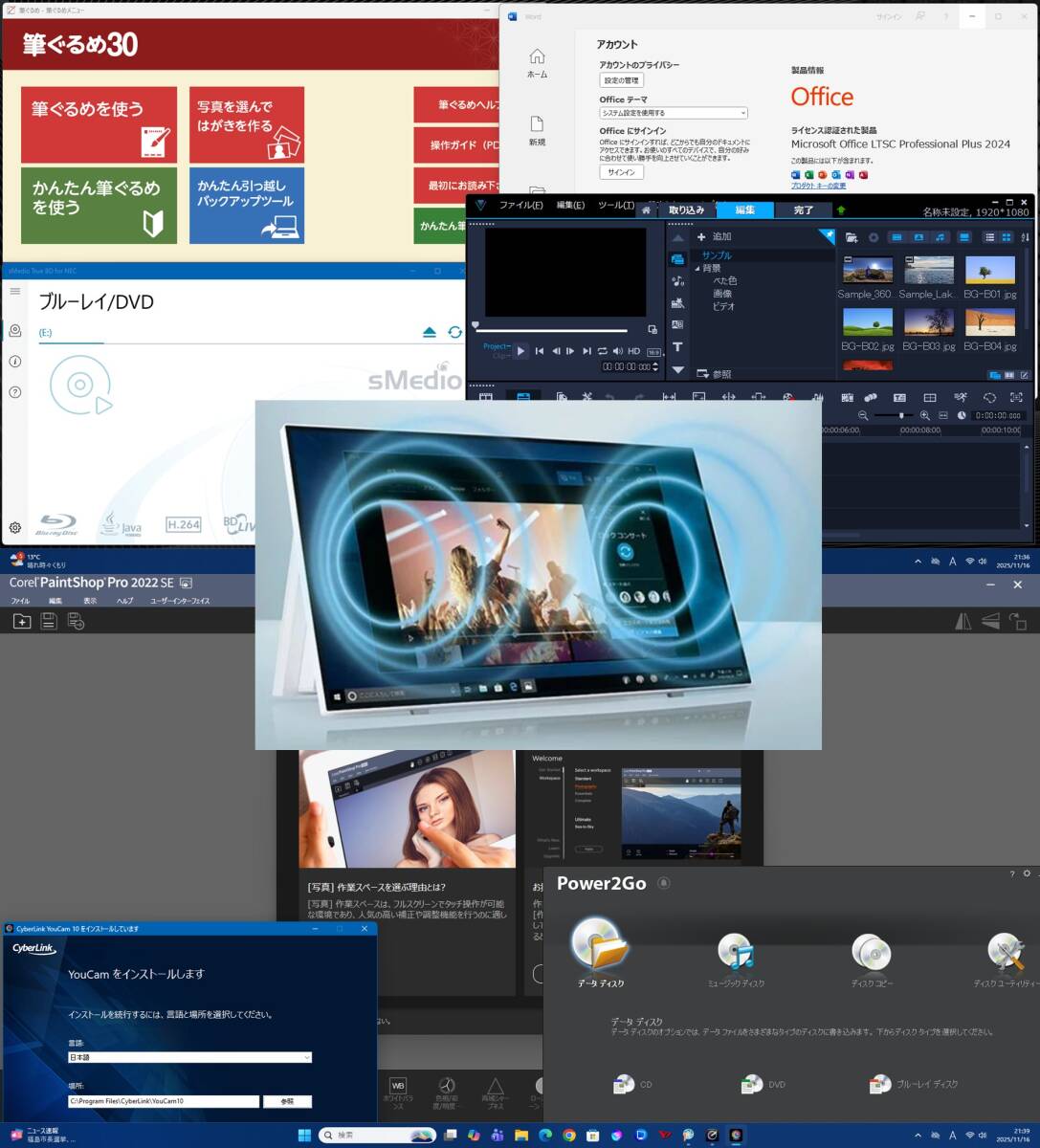
Task: Open ファイル menu in PaintShop Pro
Action: pyautogui.click(x=20, y=601)
